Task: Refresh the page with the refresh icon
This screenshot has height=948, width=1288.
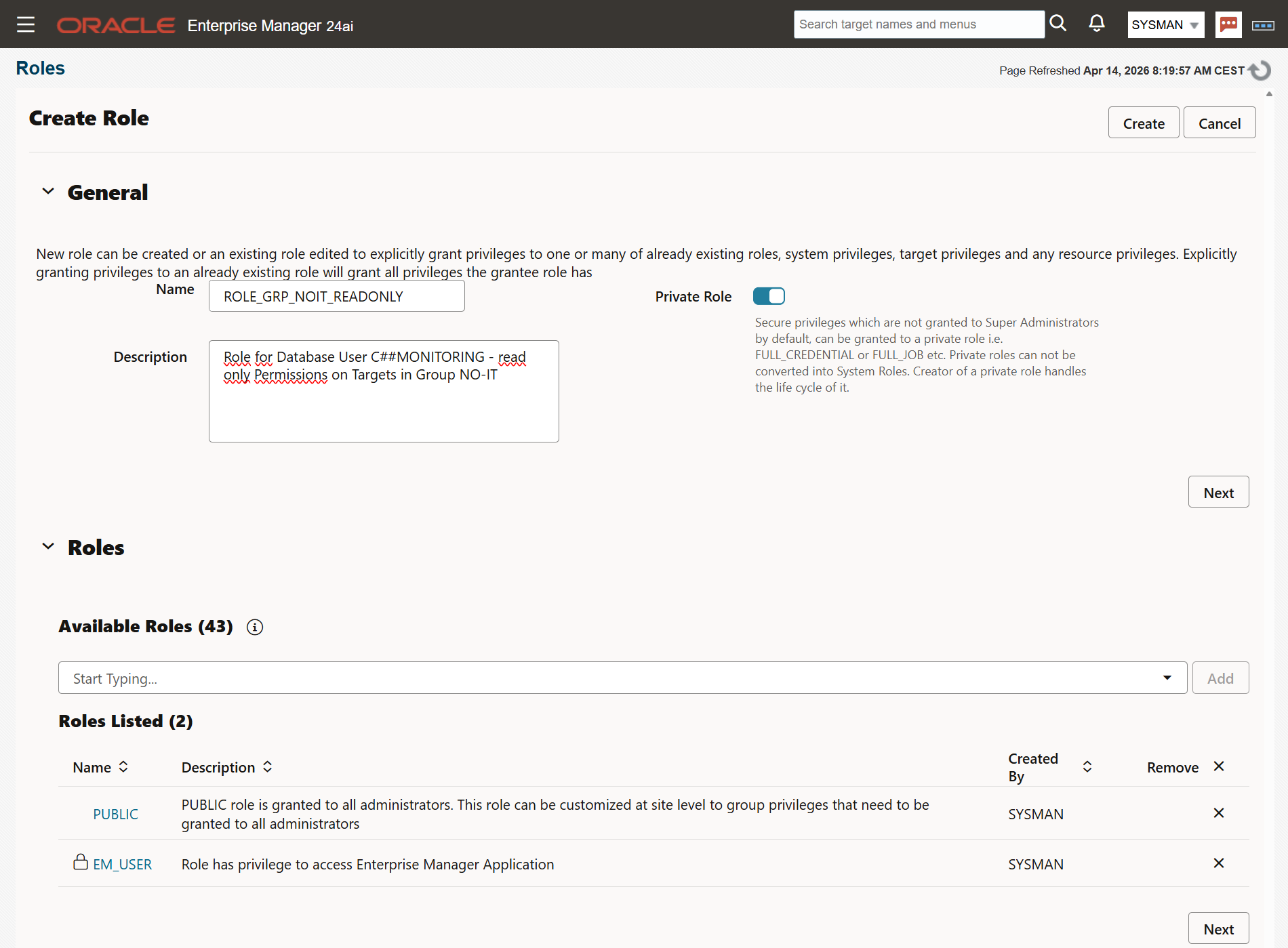Action: tap(1260, 70)
